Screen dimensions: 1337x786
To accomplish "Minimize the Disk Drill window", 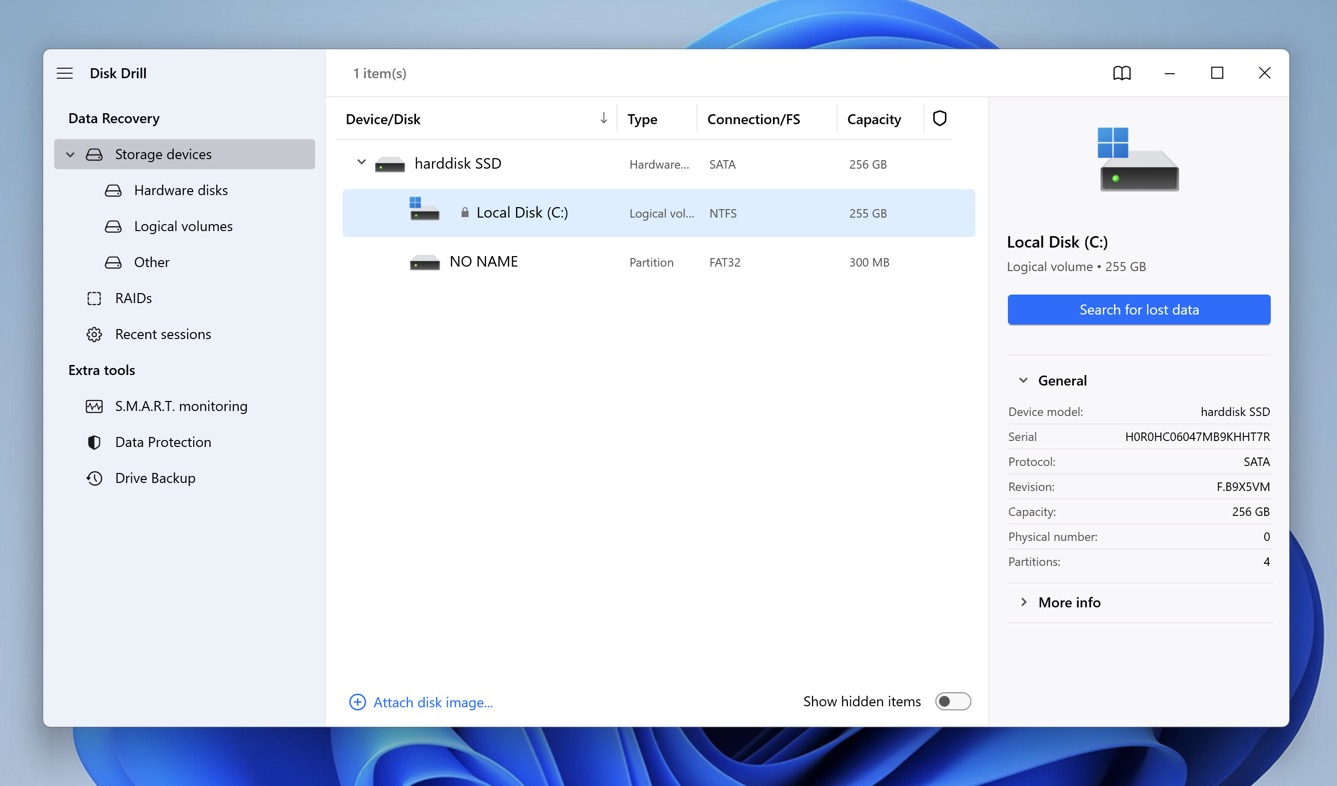I will [1169, 73].
